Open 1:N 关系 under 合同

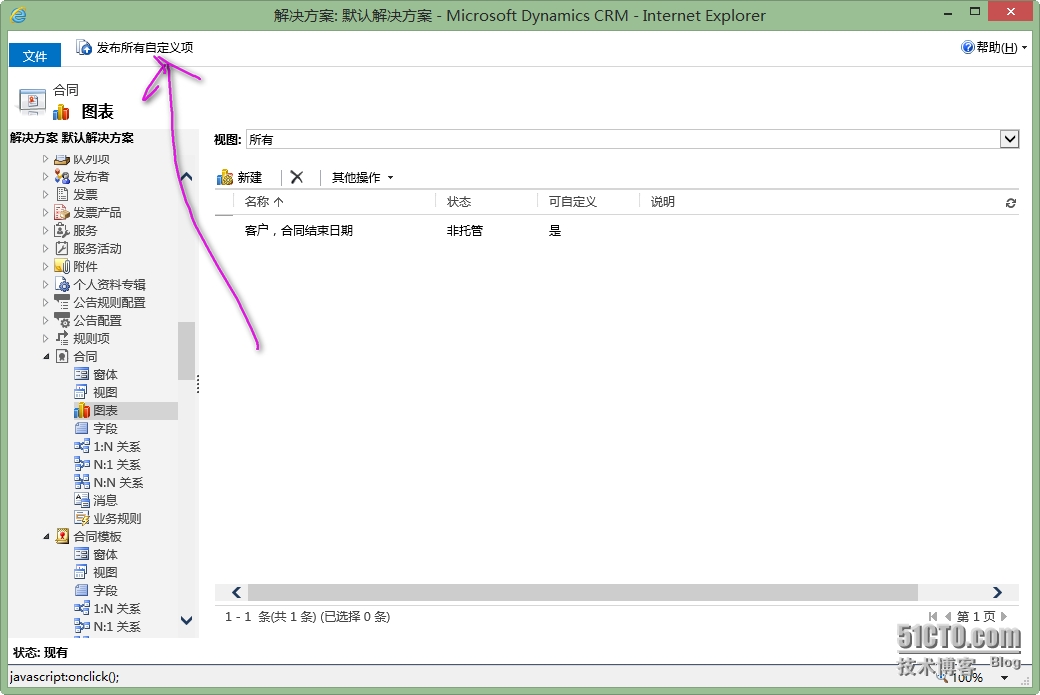(107, 446)
